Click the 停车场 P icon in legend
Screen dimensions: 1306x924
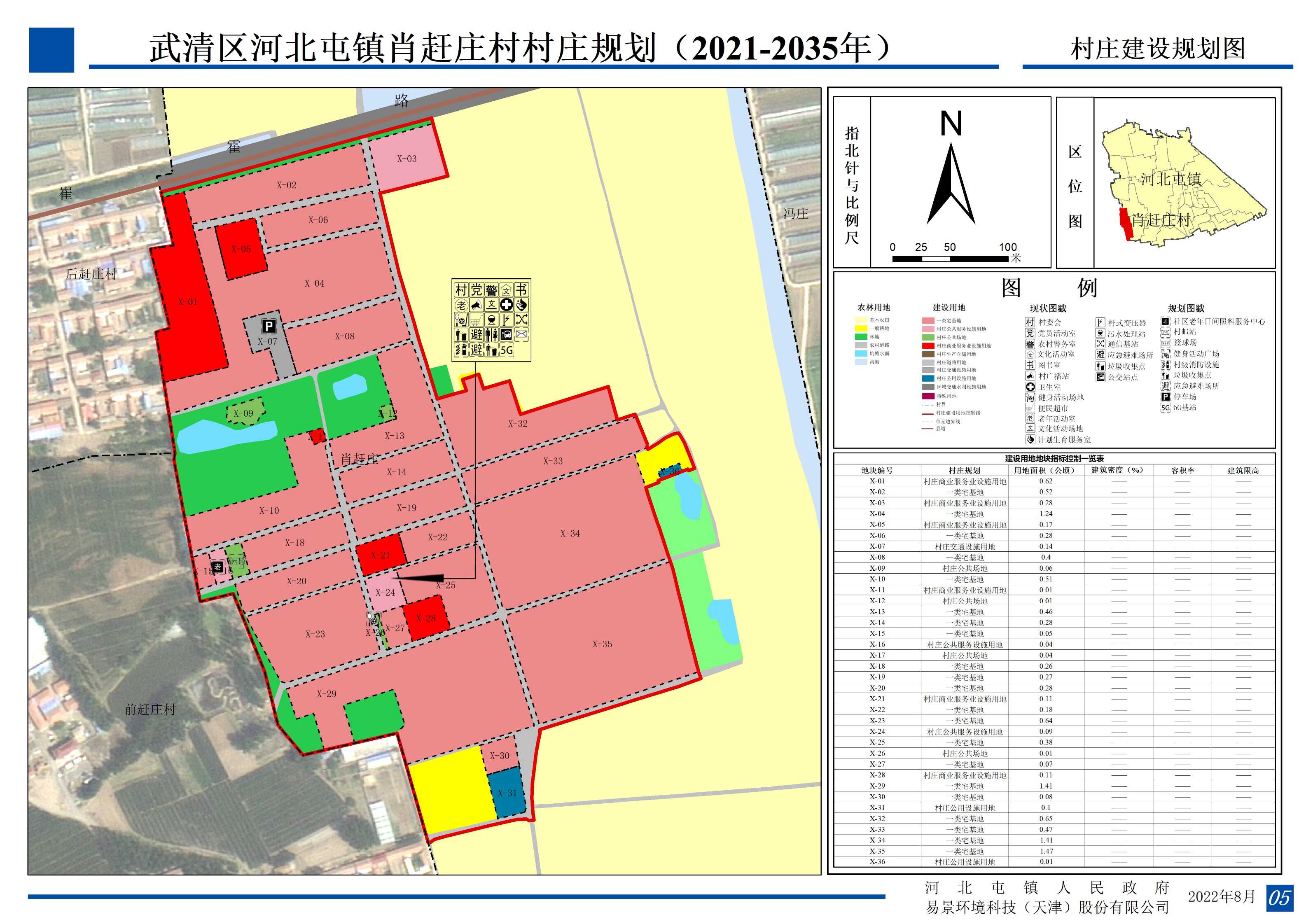pyautogui.click(x=1166, y=397)
